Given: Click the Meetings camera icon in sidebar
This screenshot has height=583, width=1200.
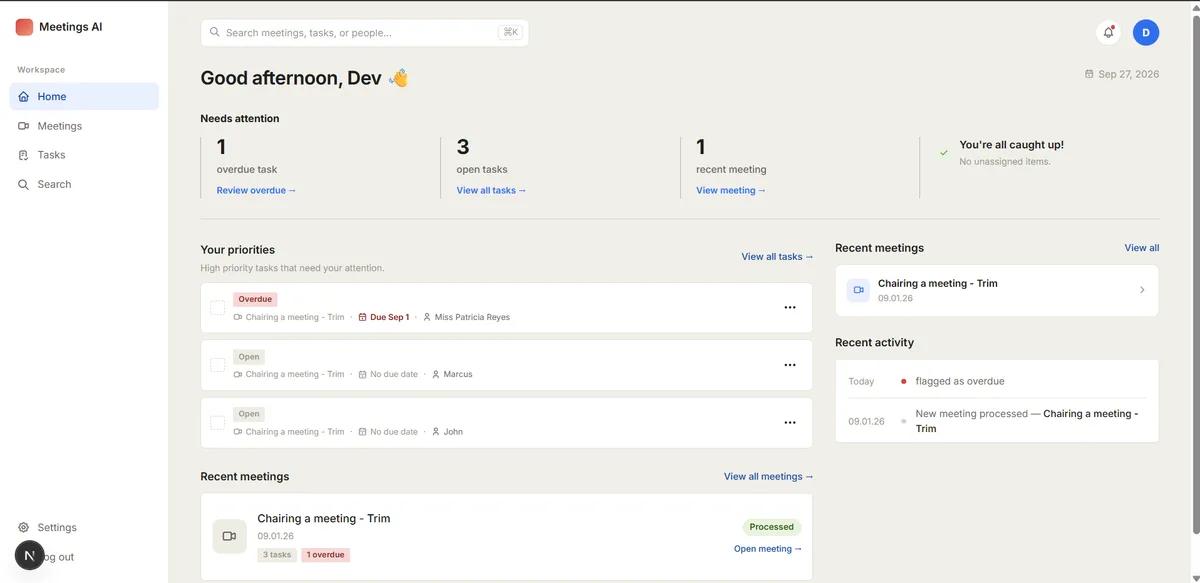Looking at the screenshot, I should 24,126.
